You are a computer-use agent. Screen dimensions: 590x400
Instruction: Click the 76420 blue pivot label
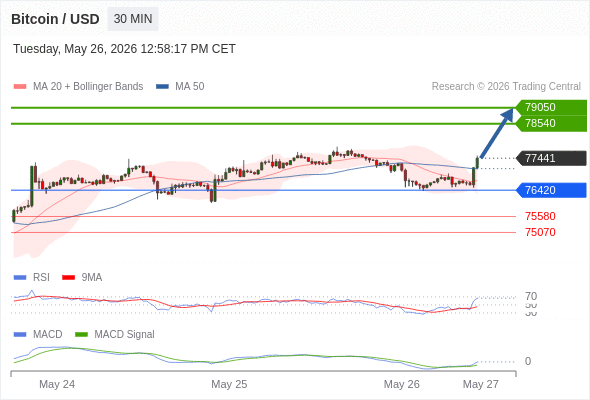pos(551,190)
